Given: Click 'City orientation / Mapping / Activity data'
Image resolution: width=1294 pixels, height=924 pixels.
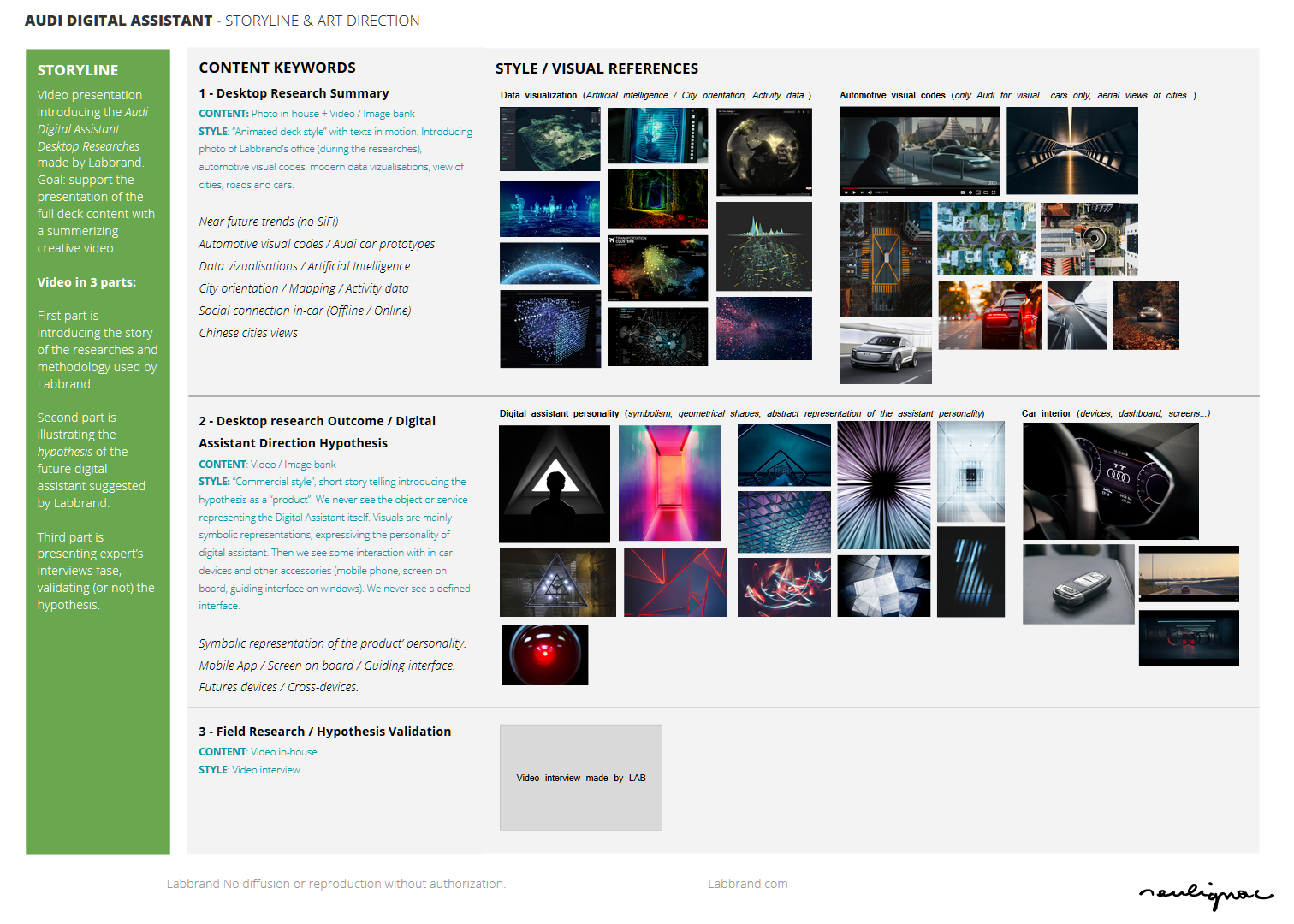Looking at the screenshot, I should 304,288.
